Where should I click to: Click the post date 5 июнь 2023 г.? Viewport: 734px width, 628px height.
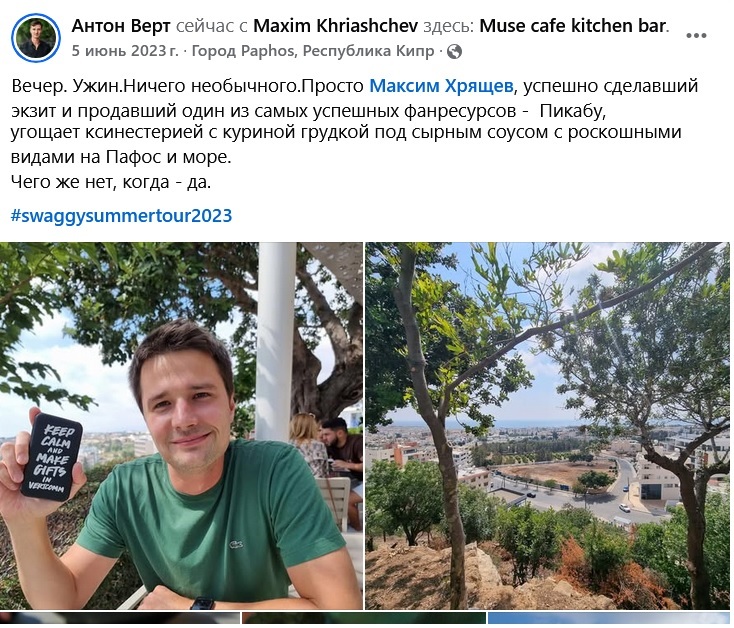[125, 51]
